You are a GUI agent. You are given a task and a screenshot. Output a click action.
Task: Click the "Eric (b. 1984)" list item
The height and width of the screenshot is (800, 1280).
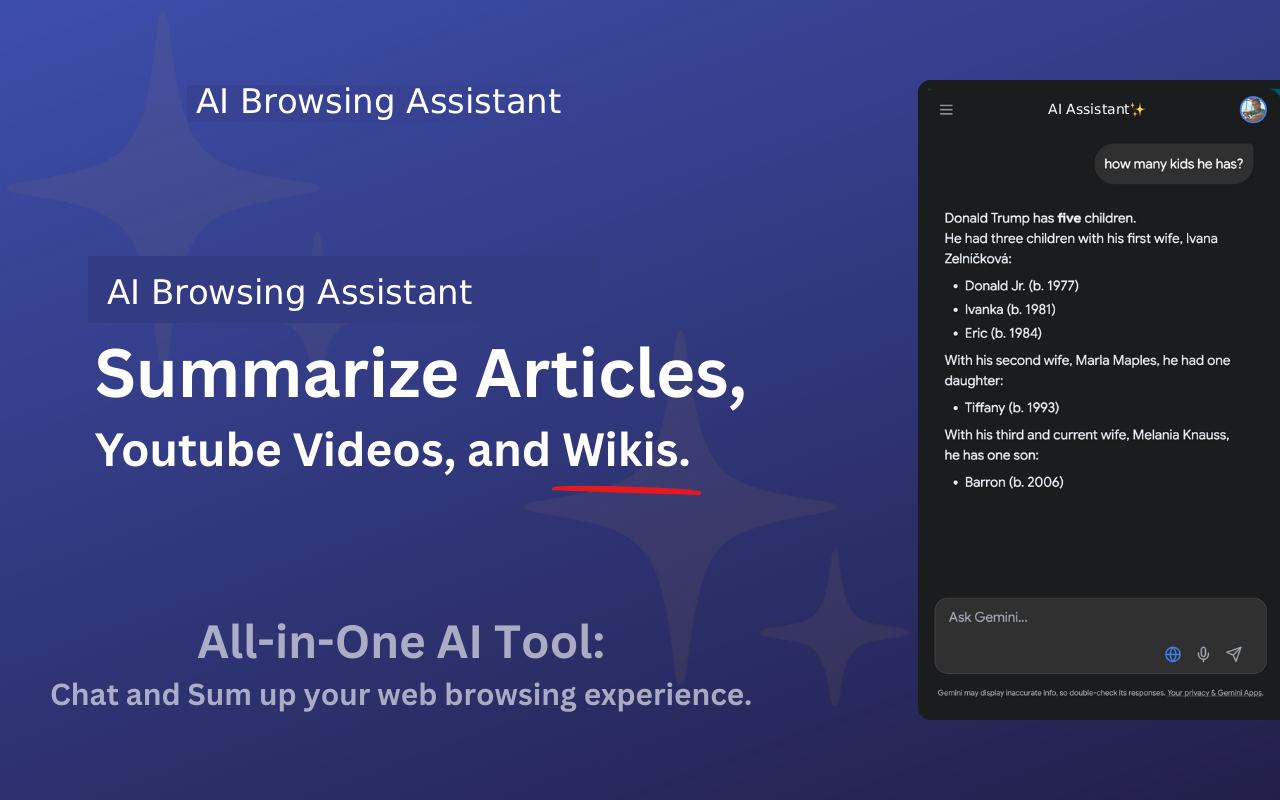pyautogui.click(x=1003, y=333)
